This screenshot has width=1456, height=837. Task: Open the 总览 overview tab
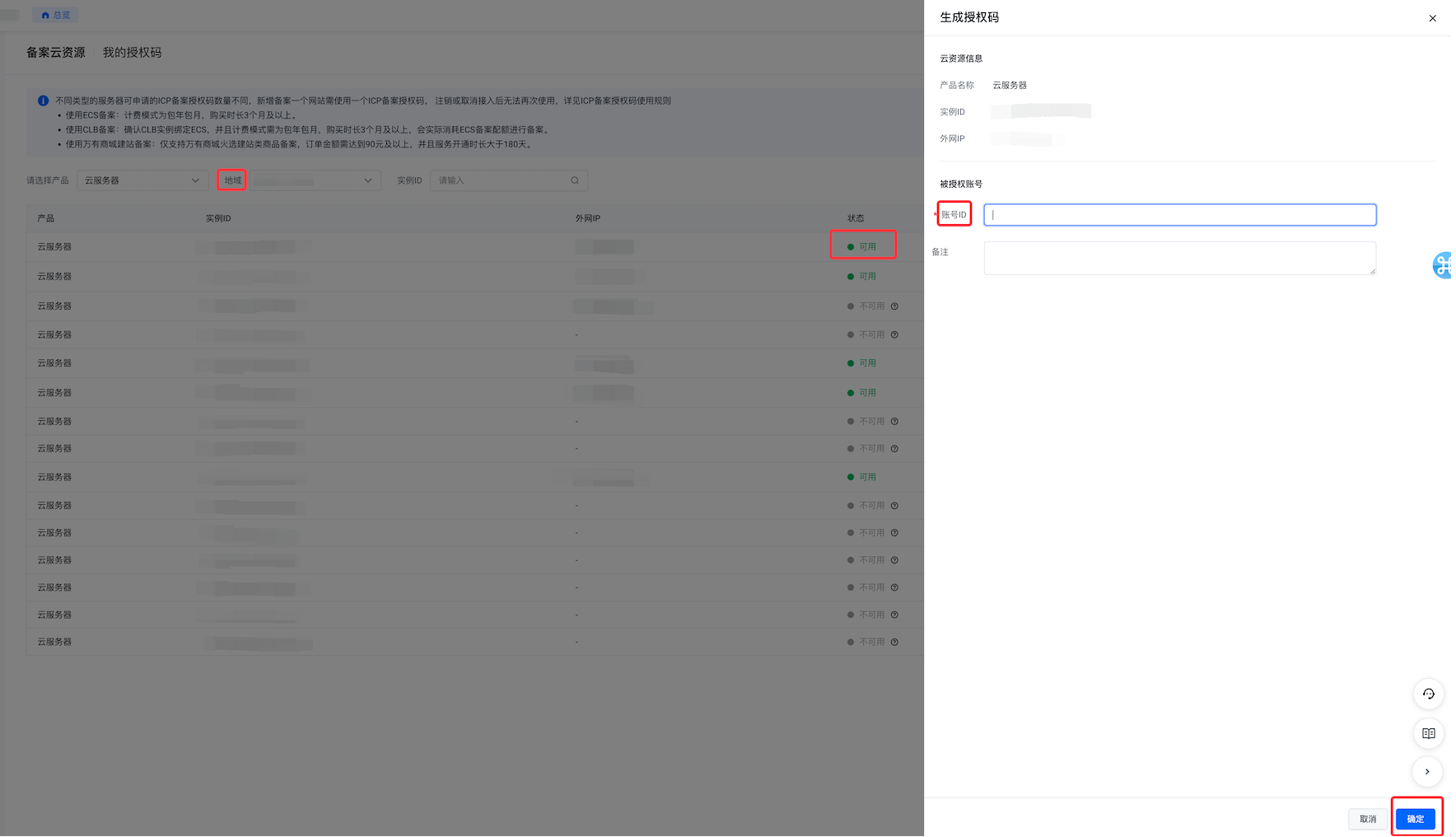click(x=56, y=15)
